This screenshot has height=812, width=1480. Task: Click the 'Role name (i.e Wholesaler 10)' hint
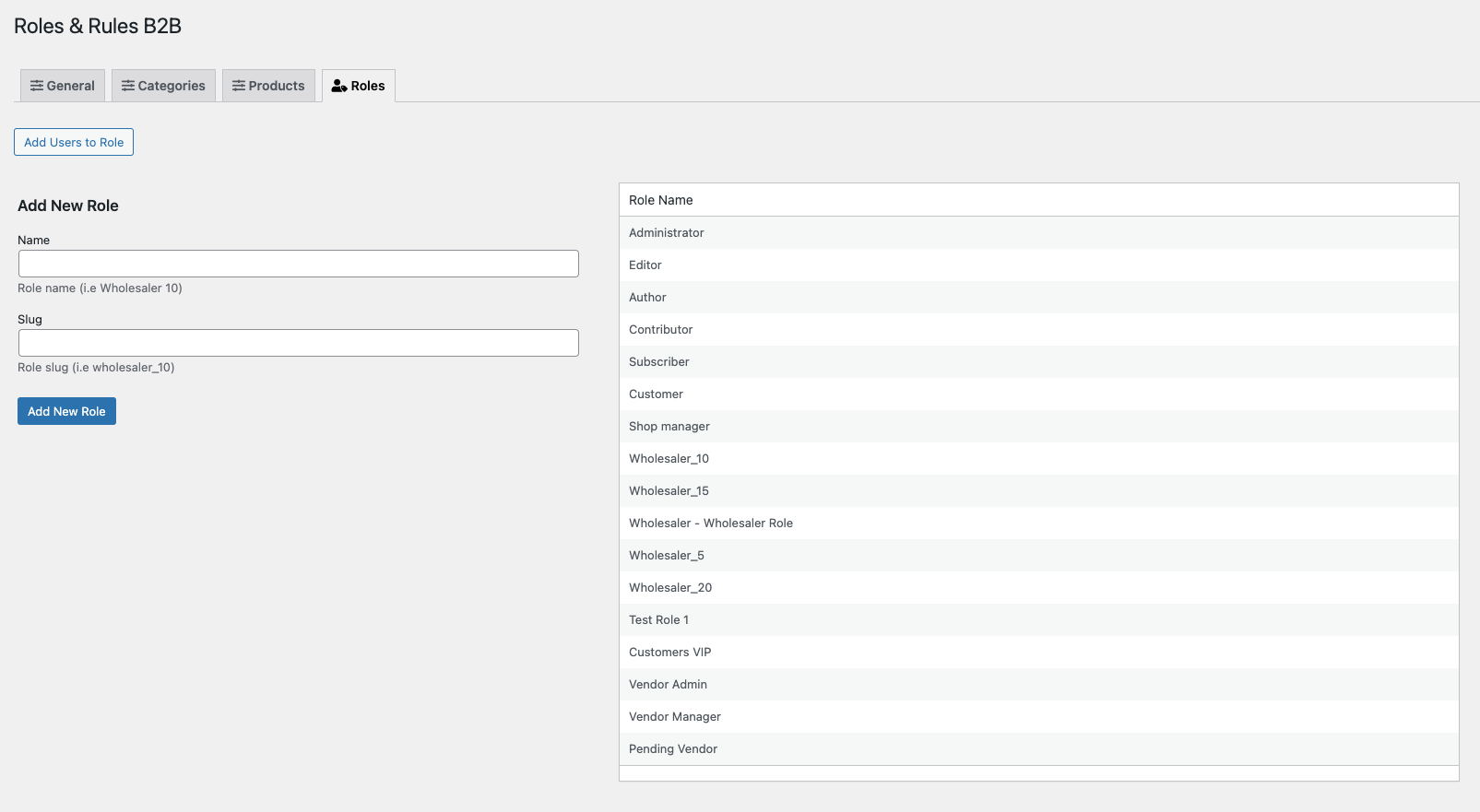[100, 288]
